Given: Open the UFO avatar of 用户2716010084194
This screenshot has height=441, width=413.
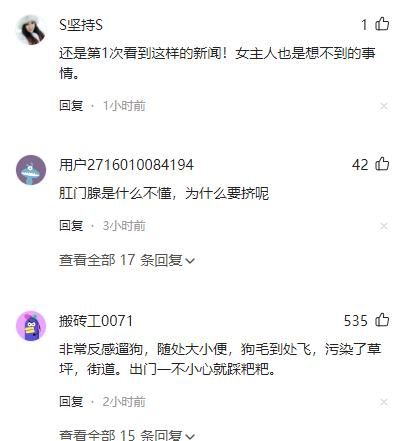Looking at the screenshot, I should click(31, 170).
